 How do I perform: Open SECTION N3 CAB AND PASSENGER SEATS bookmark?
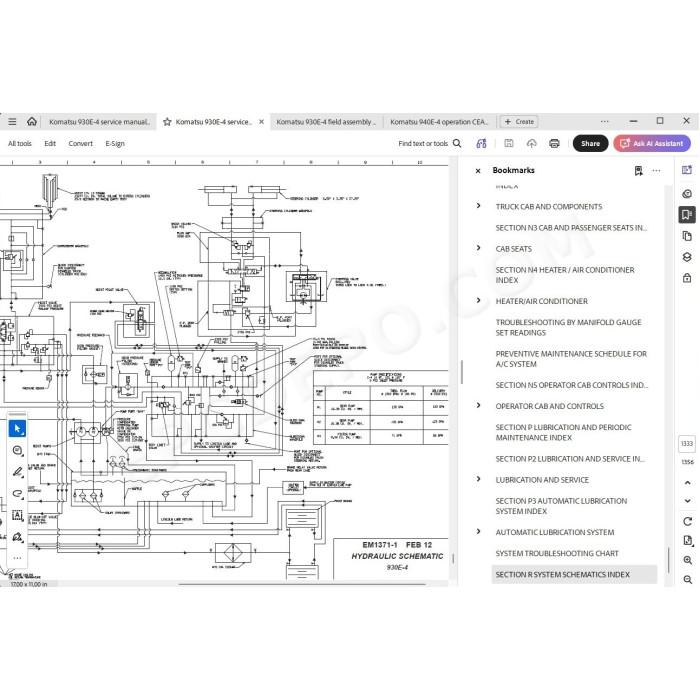coord(571,228)
